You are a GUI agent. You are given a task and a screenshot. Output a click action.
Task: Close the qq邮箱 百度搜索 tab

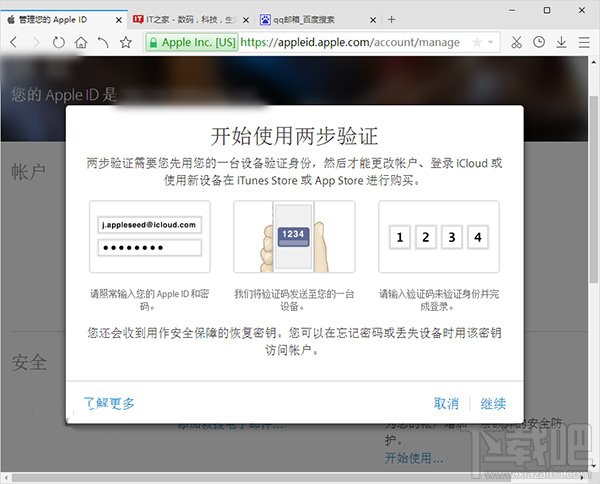(x=373, y=20)
